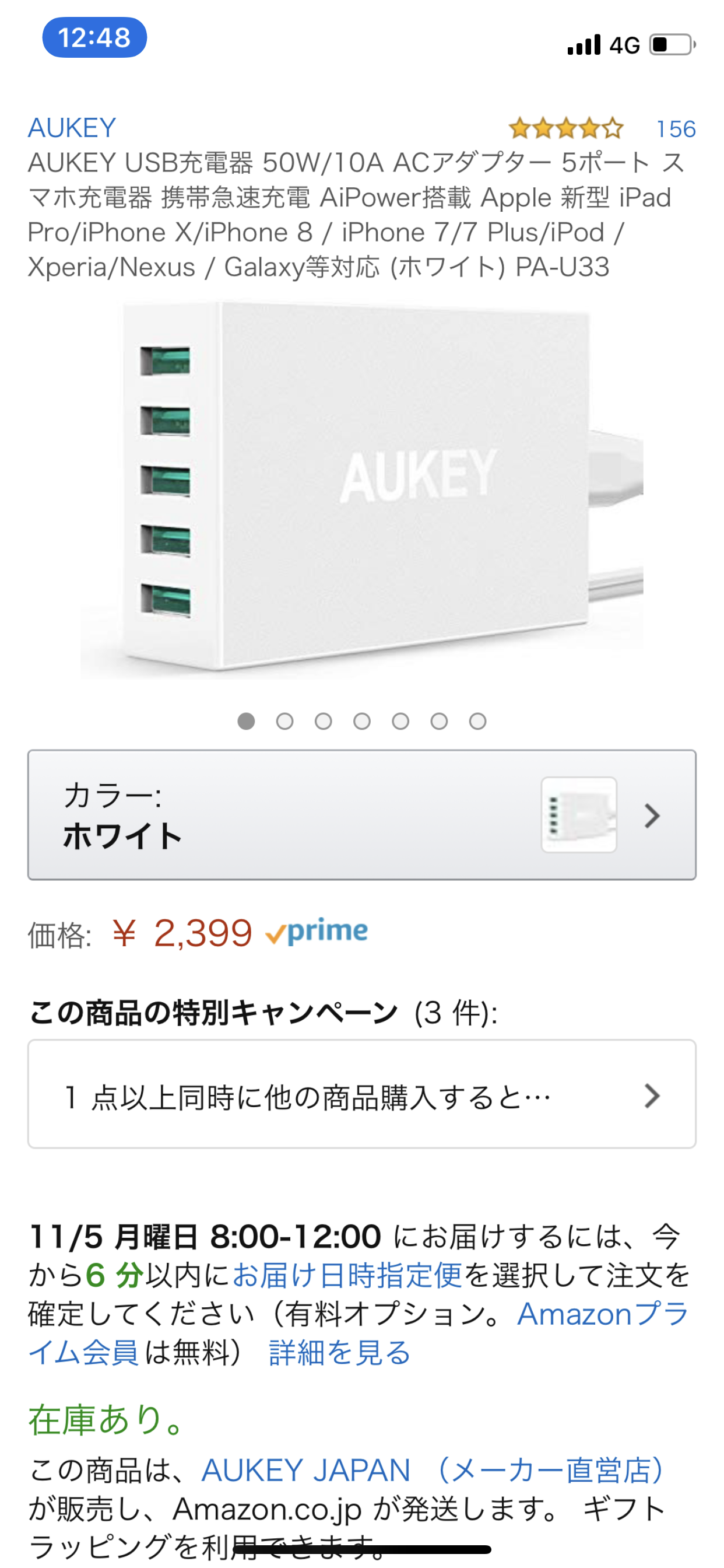Viewport: 724px width, 1568px height.
Task: Select the fourth image carousel dot
Action: pyautogui.click(x=362, y=722)
